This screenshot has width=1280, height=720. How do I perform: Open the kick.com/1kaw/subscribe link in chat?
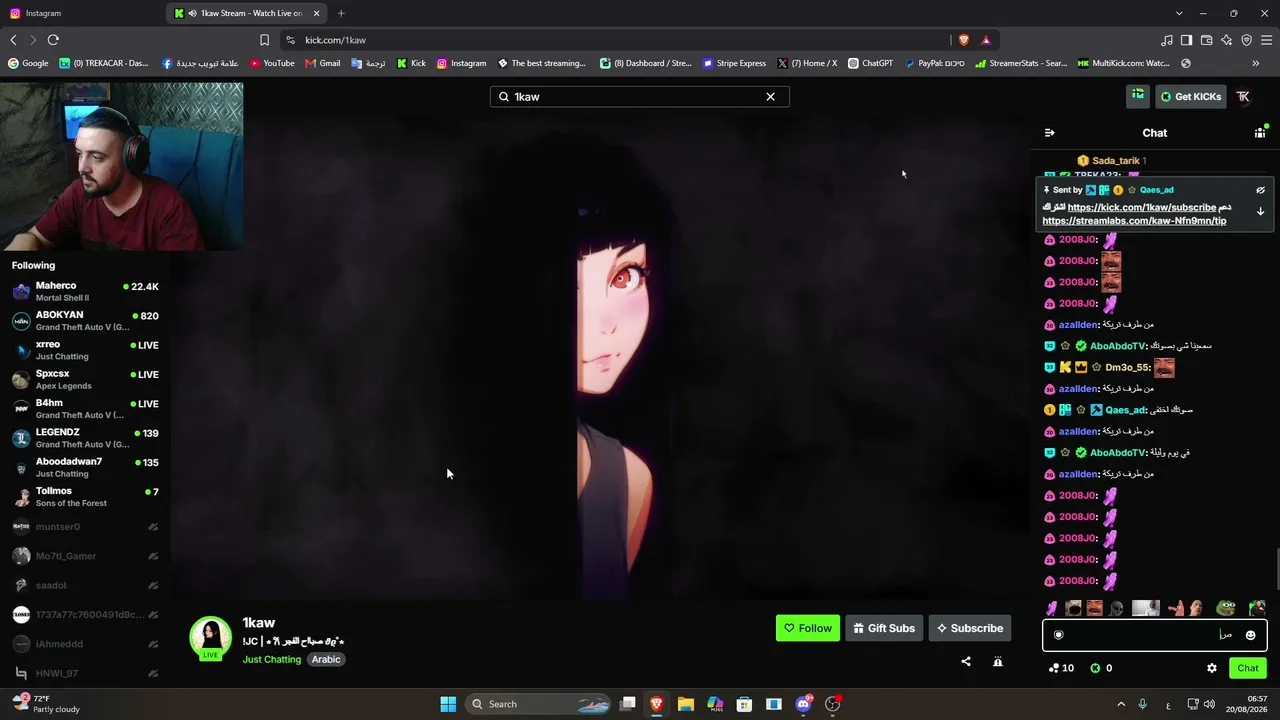1142,207
